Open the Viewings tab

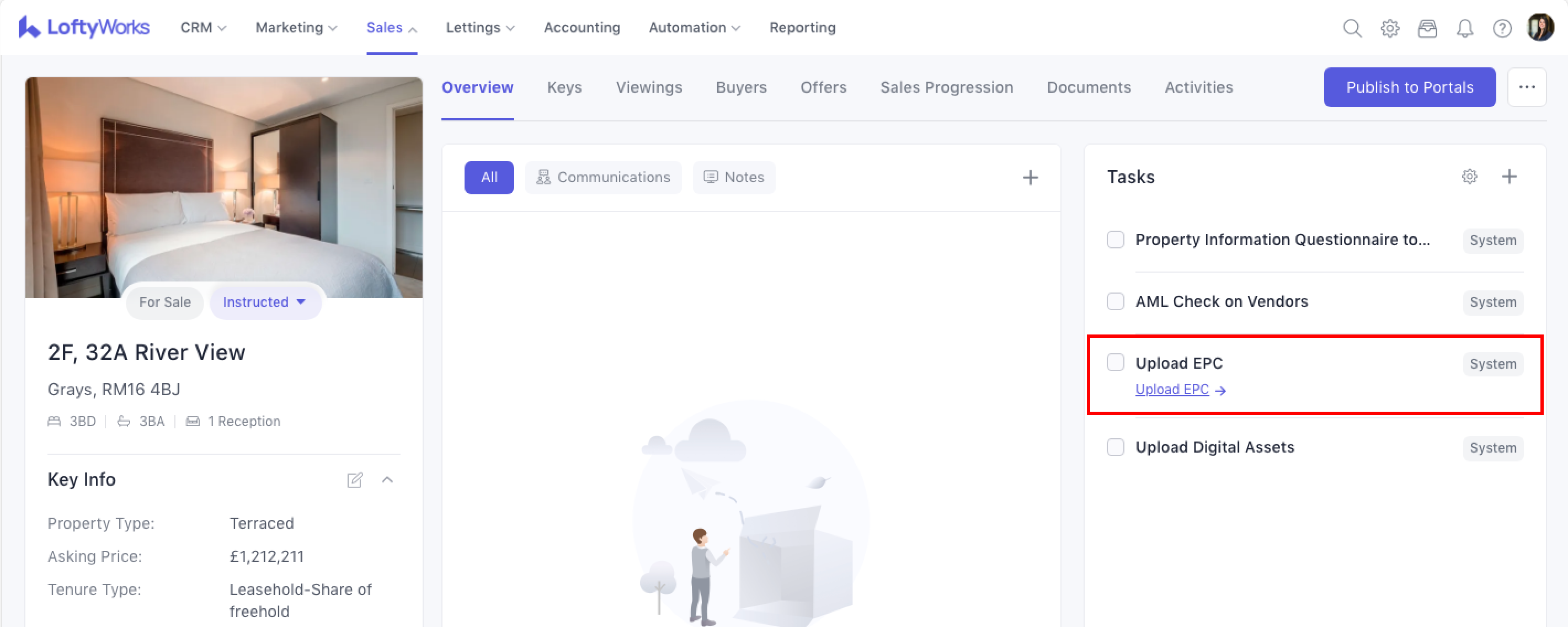click(x=648, y=87)
